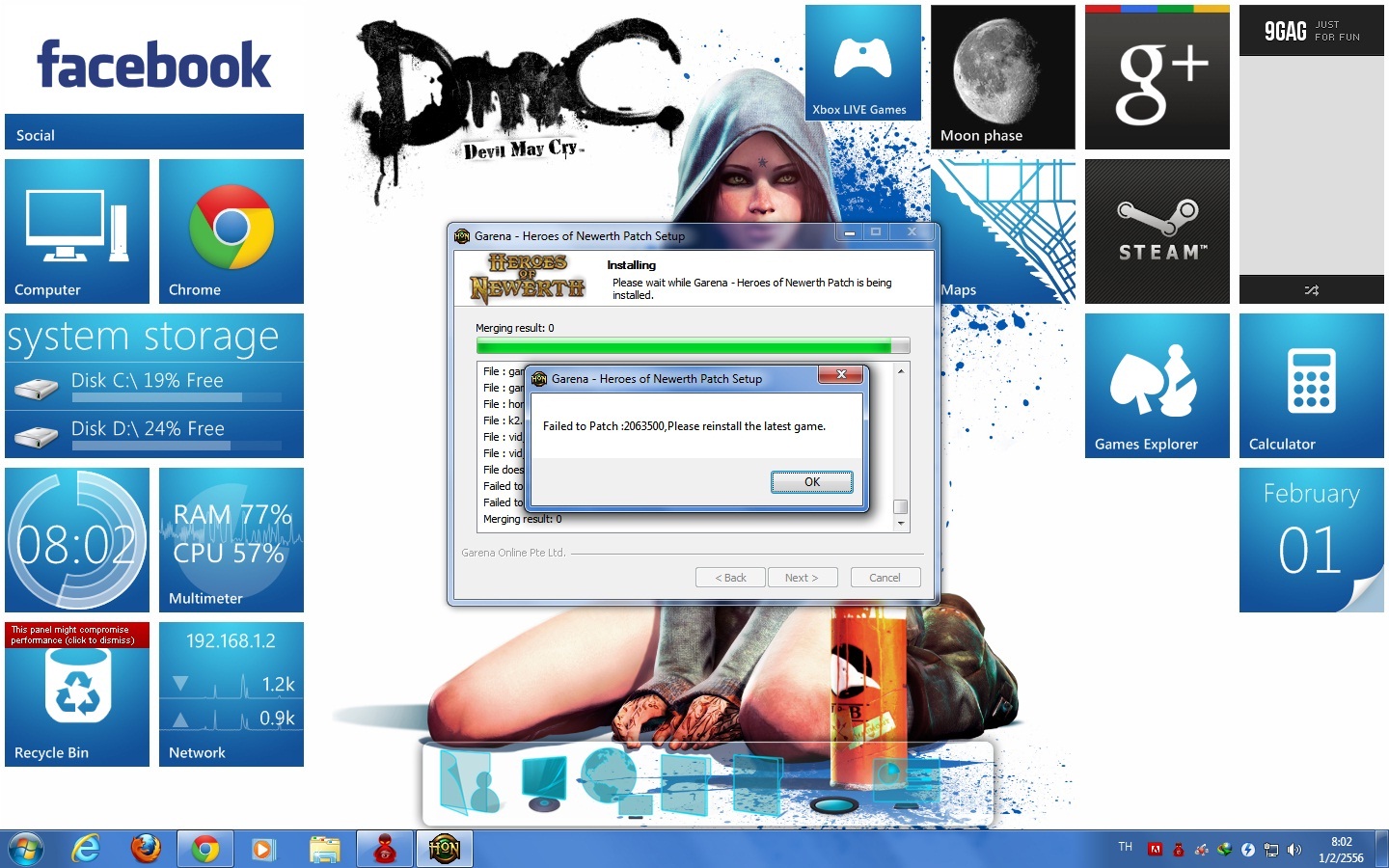Click the "RAM 77%" reading

232,514
